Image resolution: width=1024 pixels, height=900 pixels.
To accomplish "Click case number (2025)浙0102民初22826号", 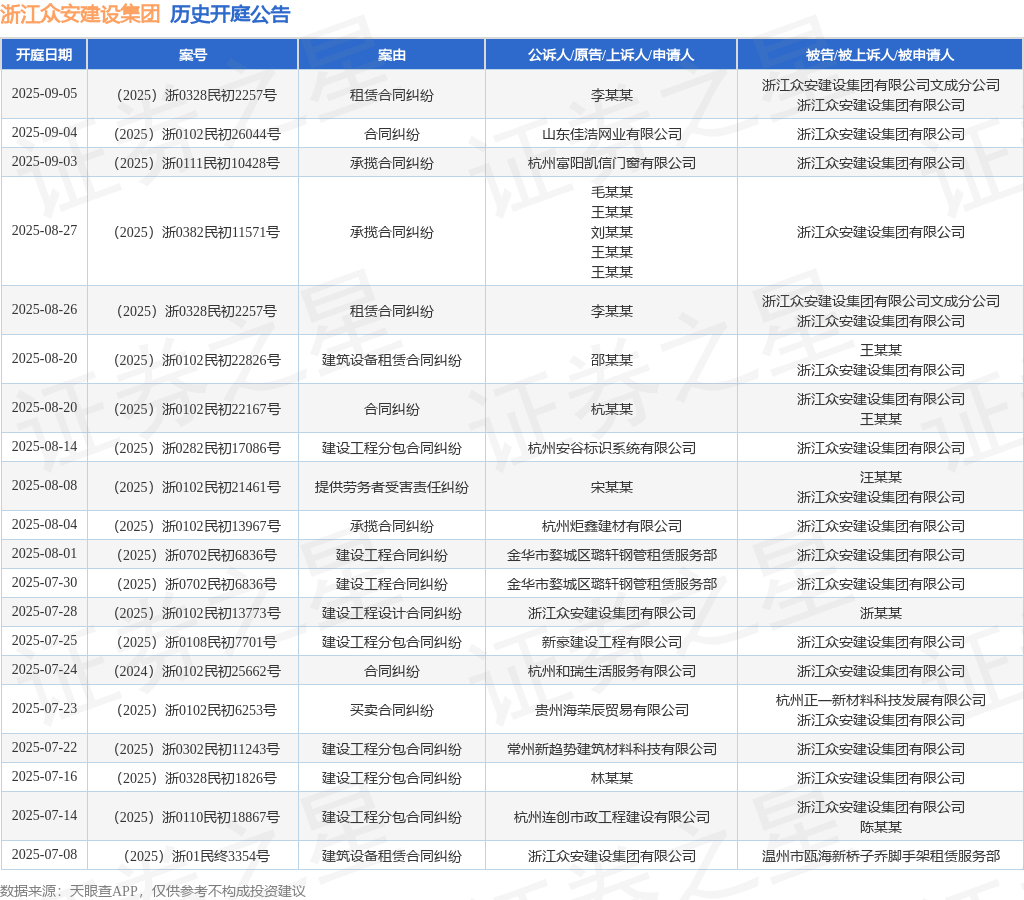I will pyautogui.click(x=197, y=360).
